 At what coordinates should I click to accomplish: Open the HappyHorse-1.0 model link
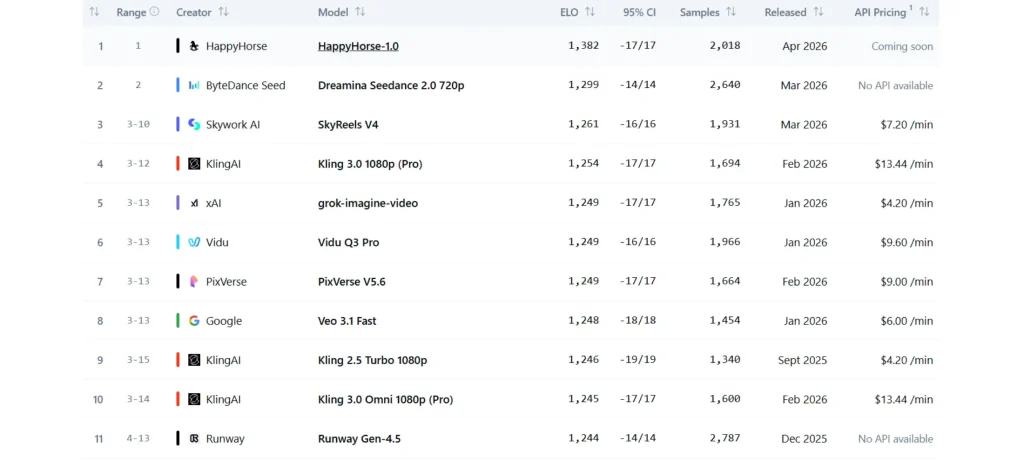coord(358,46)
